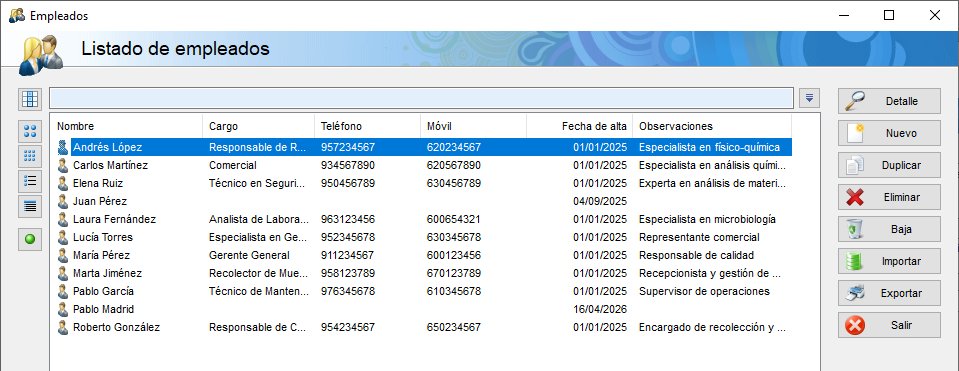Click the person icon next to Pablo Madrid
The width and height of the screenshot is (959, 371).
click(62, 309)
